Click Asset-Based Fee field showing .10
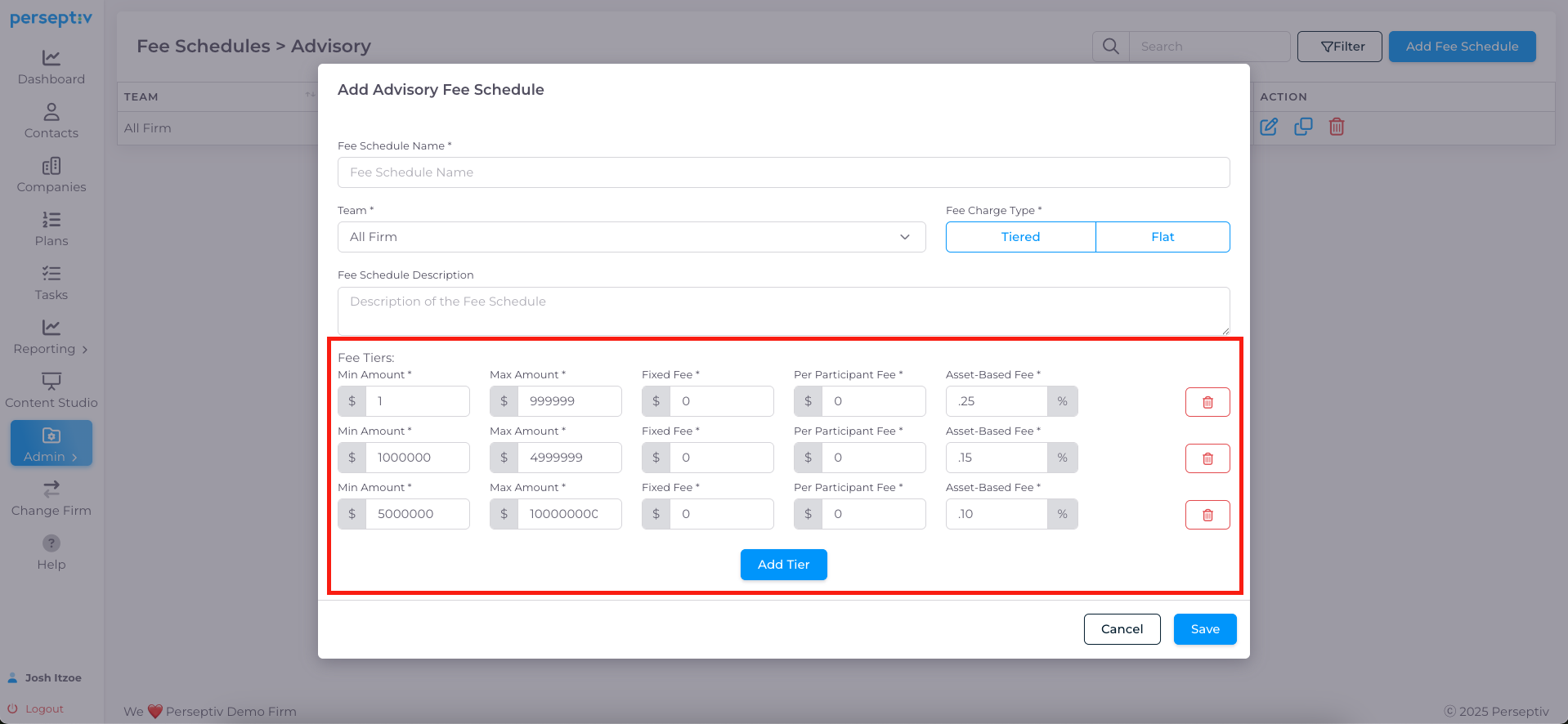Viewport: 1568px width, 724px height. [997, 514]
